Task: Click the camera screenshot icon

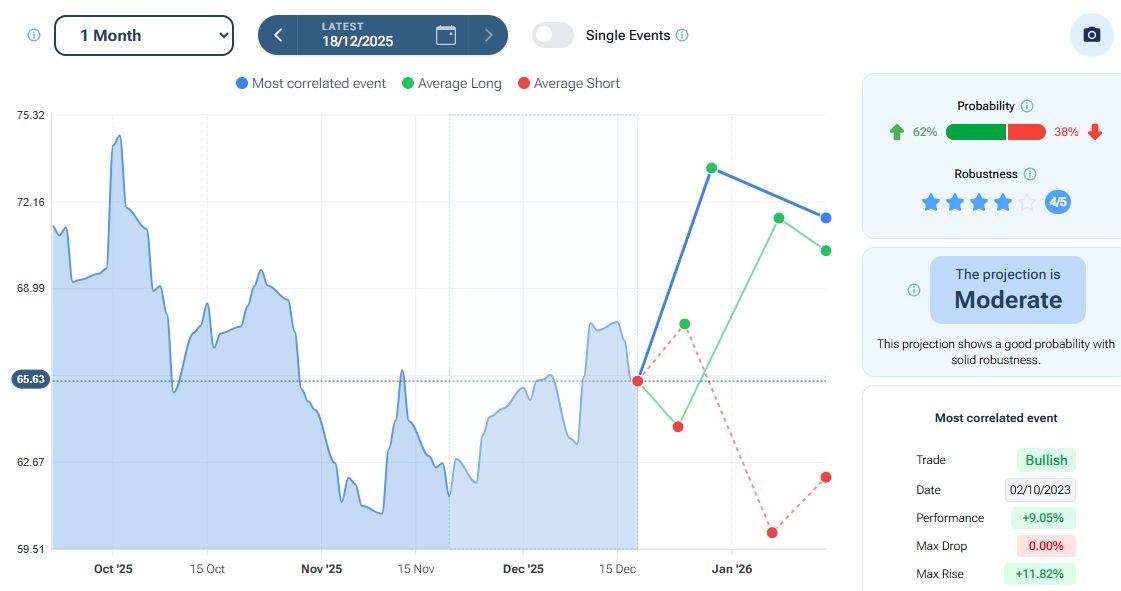Action: (1092, 35)
